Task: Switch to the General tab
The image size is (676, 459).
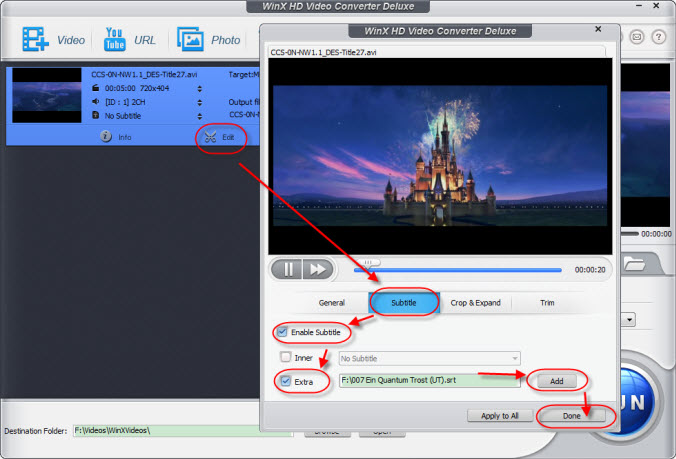Action: (x=332, y=303)
